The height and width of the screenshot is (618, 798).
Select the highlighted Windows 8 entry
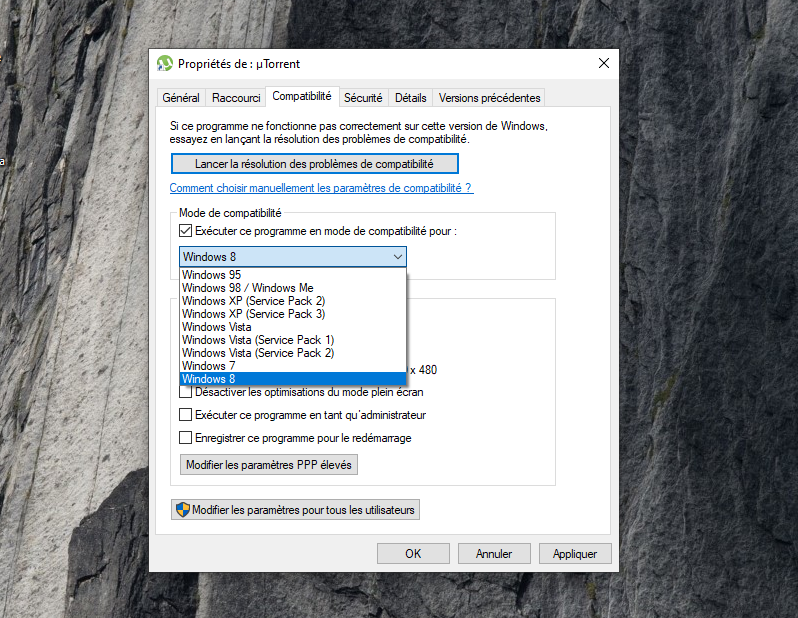point(293,379)
